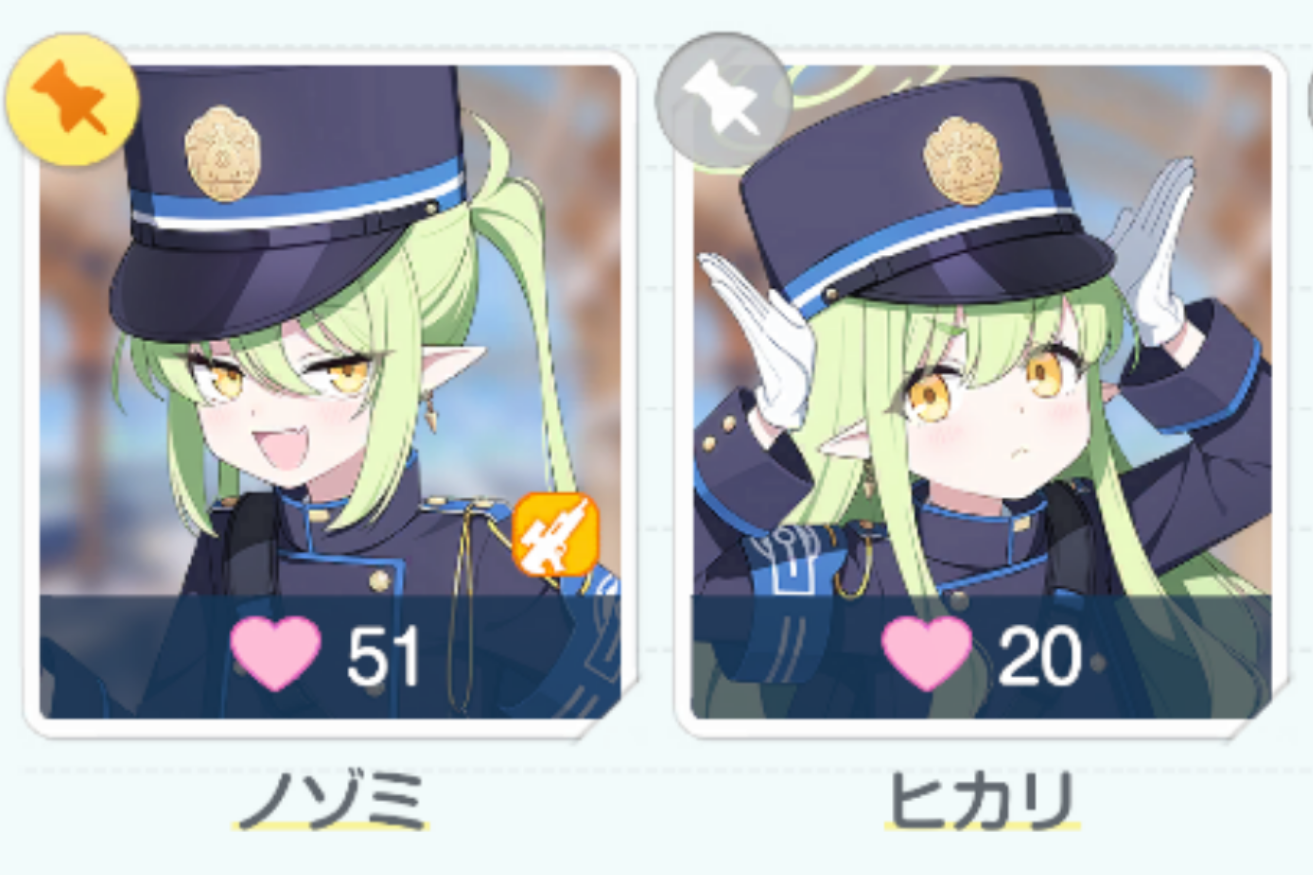Select the bond level number 20

1039,658
